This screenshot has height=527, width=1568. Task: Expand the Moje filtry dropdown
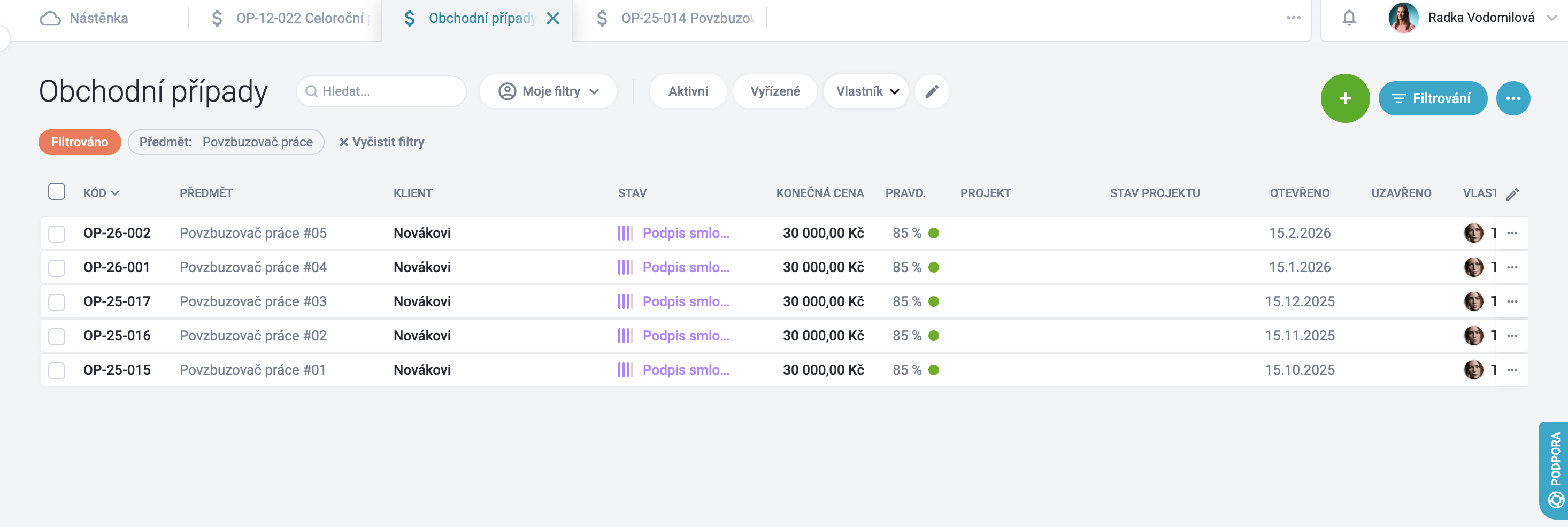(548, 91)
